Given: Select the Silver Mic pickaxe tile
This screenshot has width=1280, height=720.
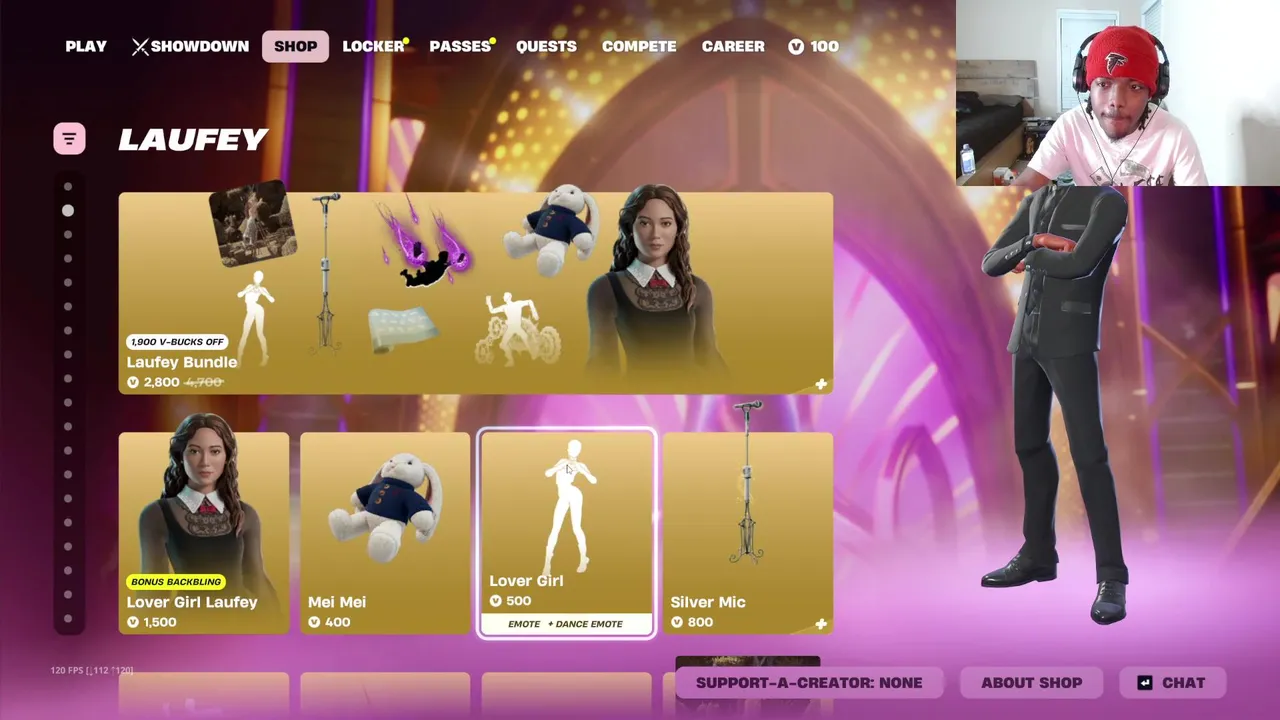Looking at the screenshot, I should [748, 533].
